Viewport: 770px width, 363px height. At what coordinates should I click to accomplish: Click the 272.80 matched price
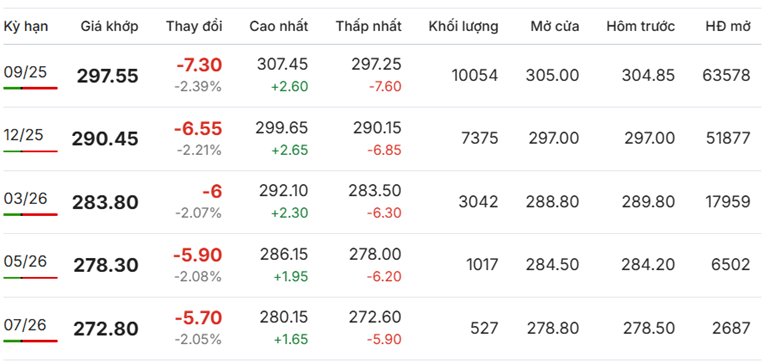106,329
